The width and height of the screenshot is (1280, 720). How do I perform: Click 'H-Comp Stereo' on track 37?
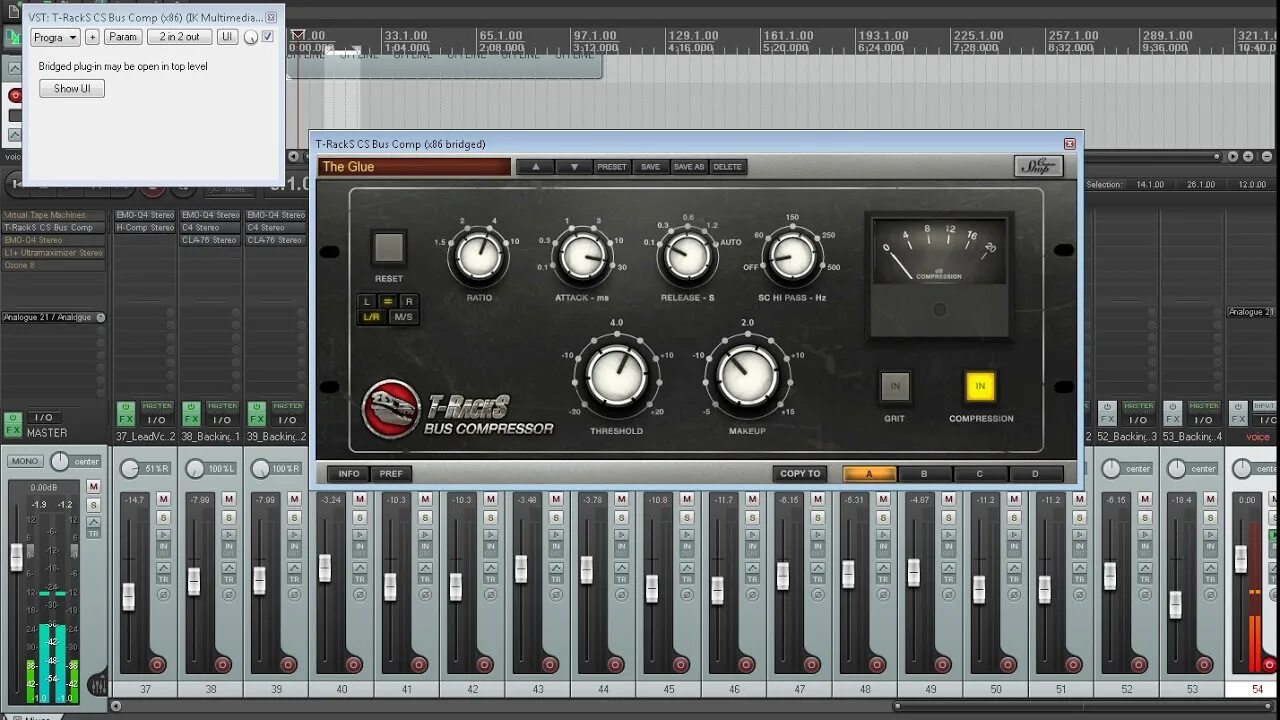coord(146,227)
